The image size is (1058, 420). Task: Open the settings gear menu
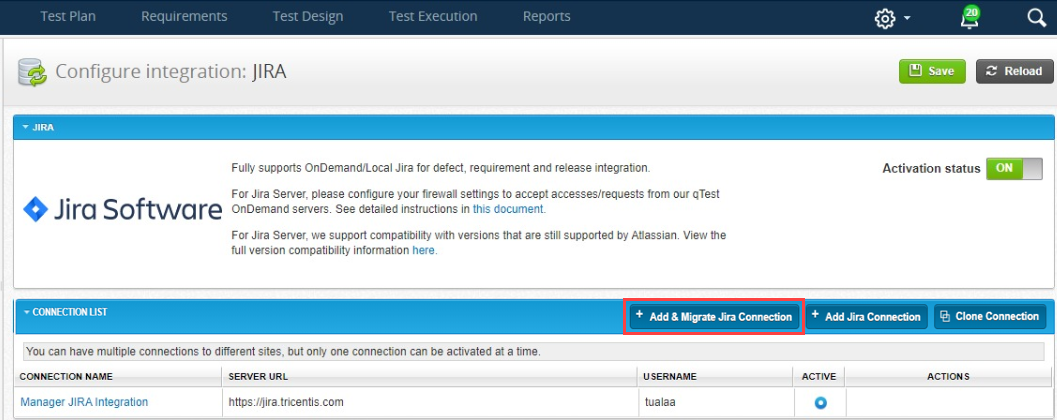[885, 18]
